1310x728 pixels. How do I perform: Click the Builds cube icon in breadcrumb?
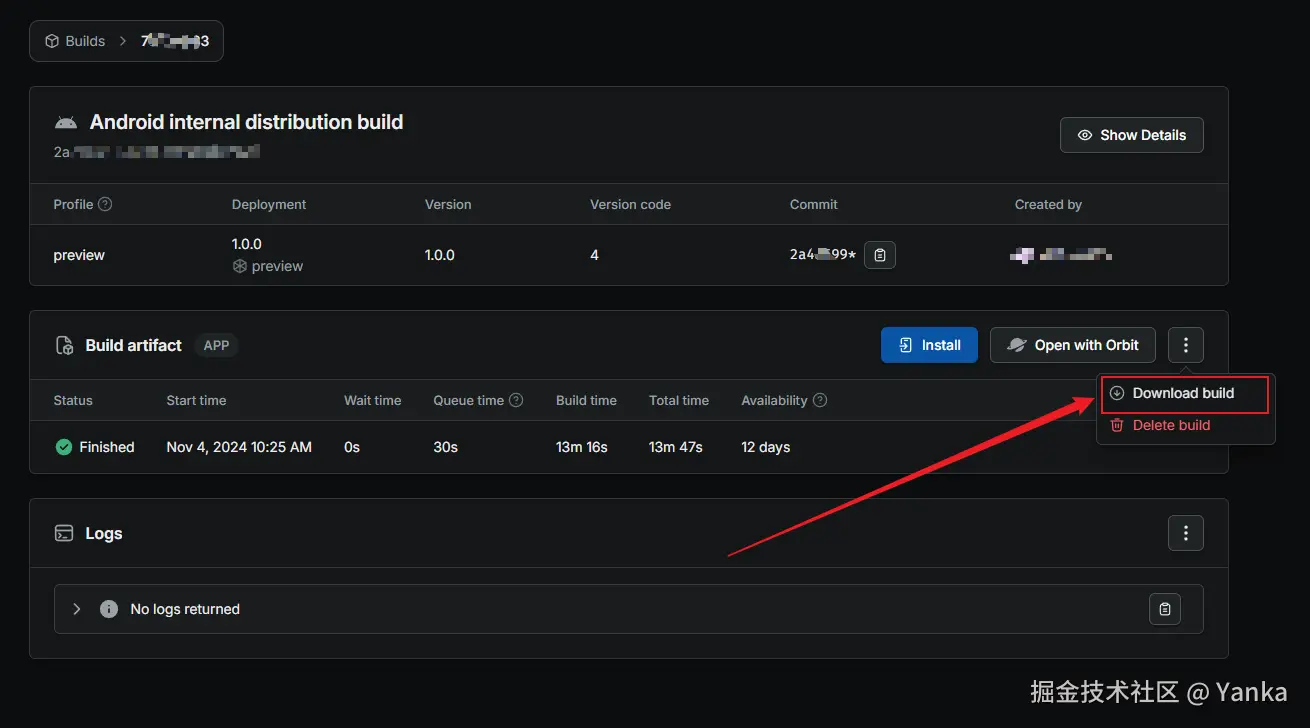(x=52, y=41)
